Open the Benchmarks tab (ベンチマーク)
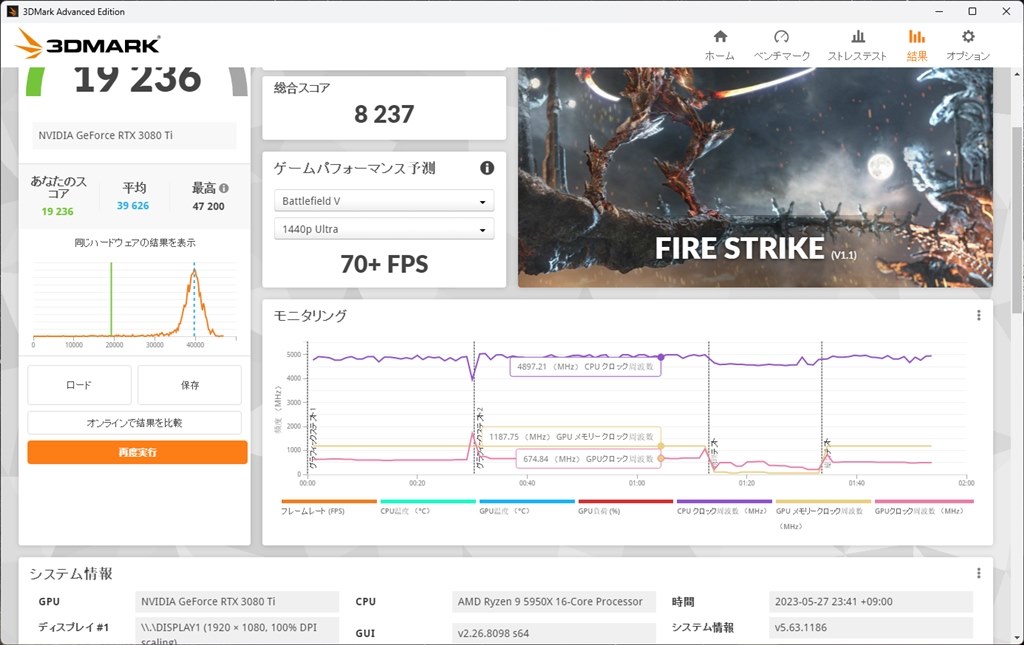This screenshot has width=1024, height=645. tap(782, 45)
